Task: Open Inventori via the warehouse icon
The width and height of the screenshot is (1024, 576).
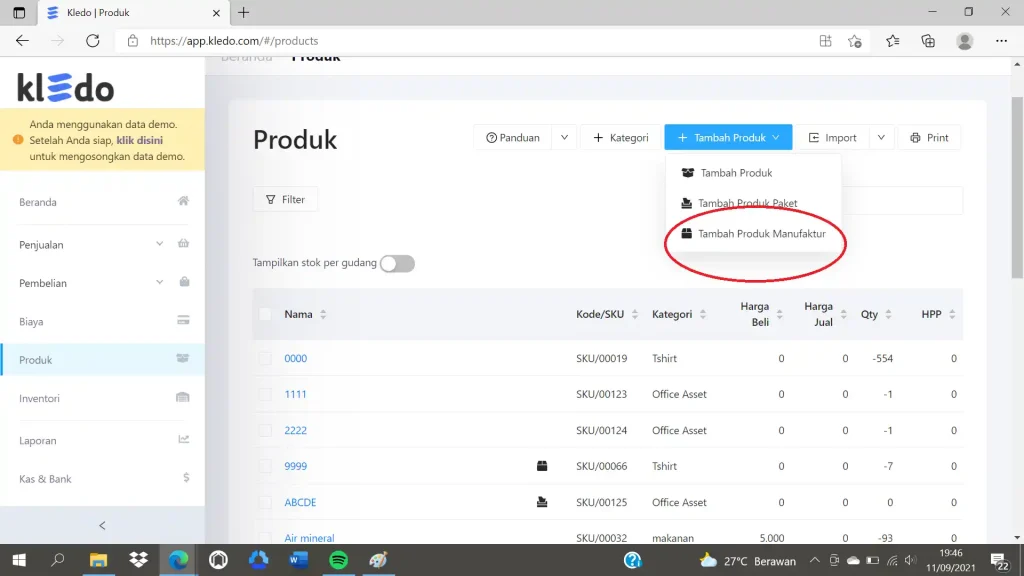Action: coord(183,398)
